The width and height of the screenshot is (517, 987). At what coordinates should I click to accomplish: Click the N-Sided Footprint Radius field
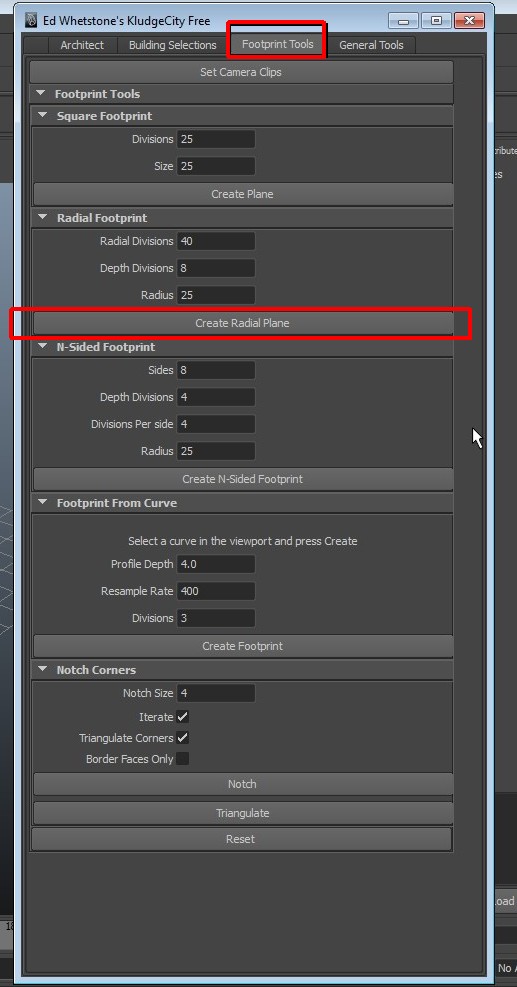pos(216,451)
